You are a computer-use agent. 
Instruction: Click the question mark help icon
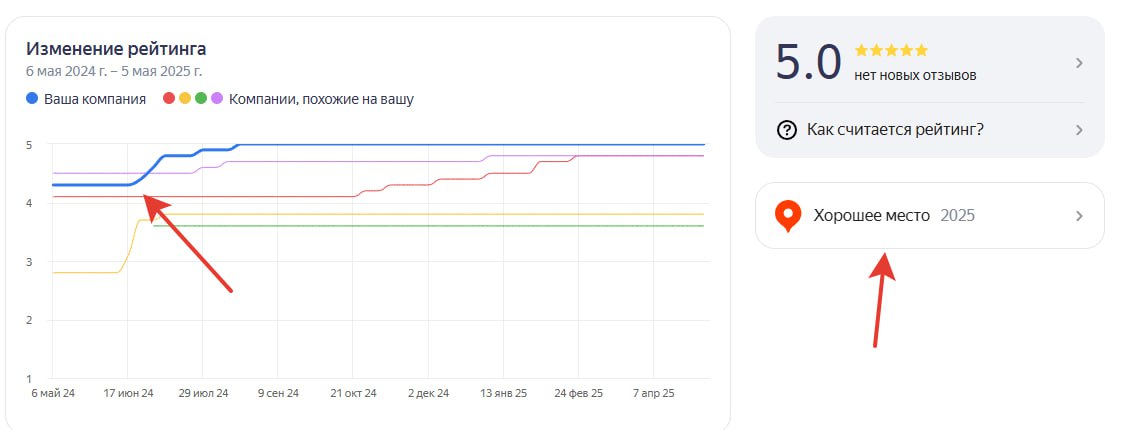(x=787, y=130)
